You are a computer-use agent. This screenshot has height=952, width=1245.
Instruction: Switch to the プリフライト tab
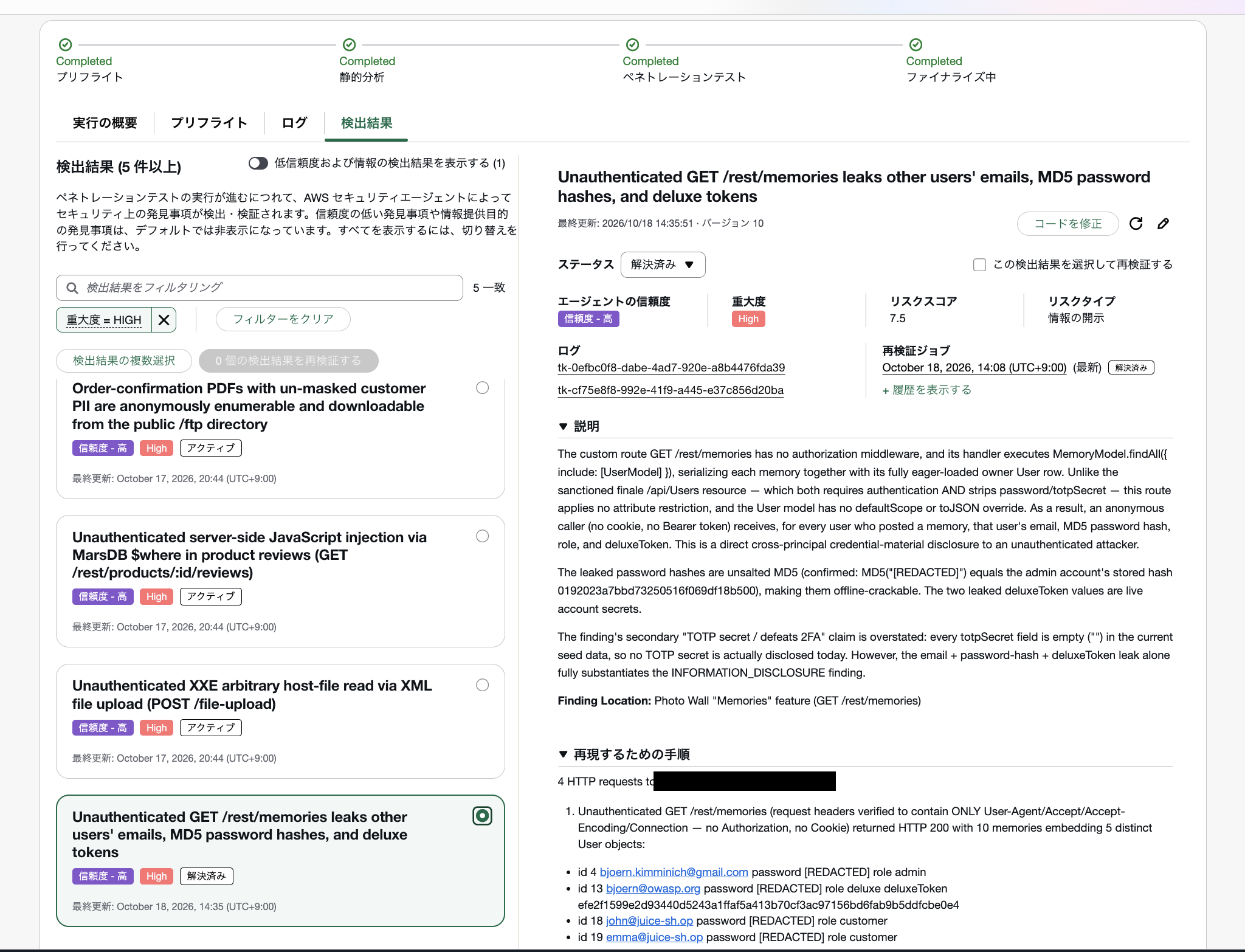point(209,123)
